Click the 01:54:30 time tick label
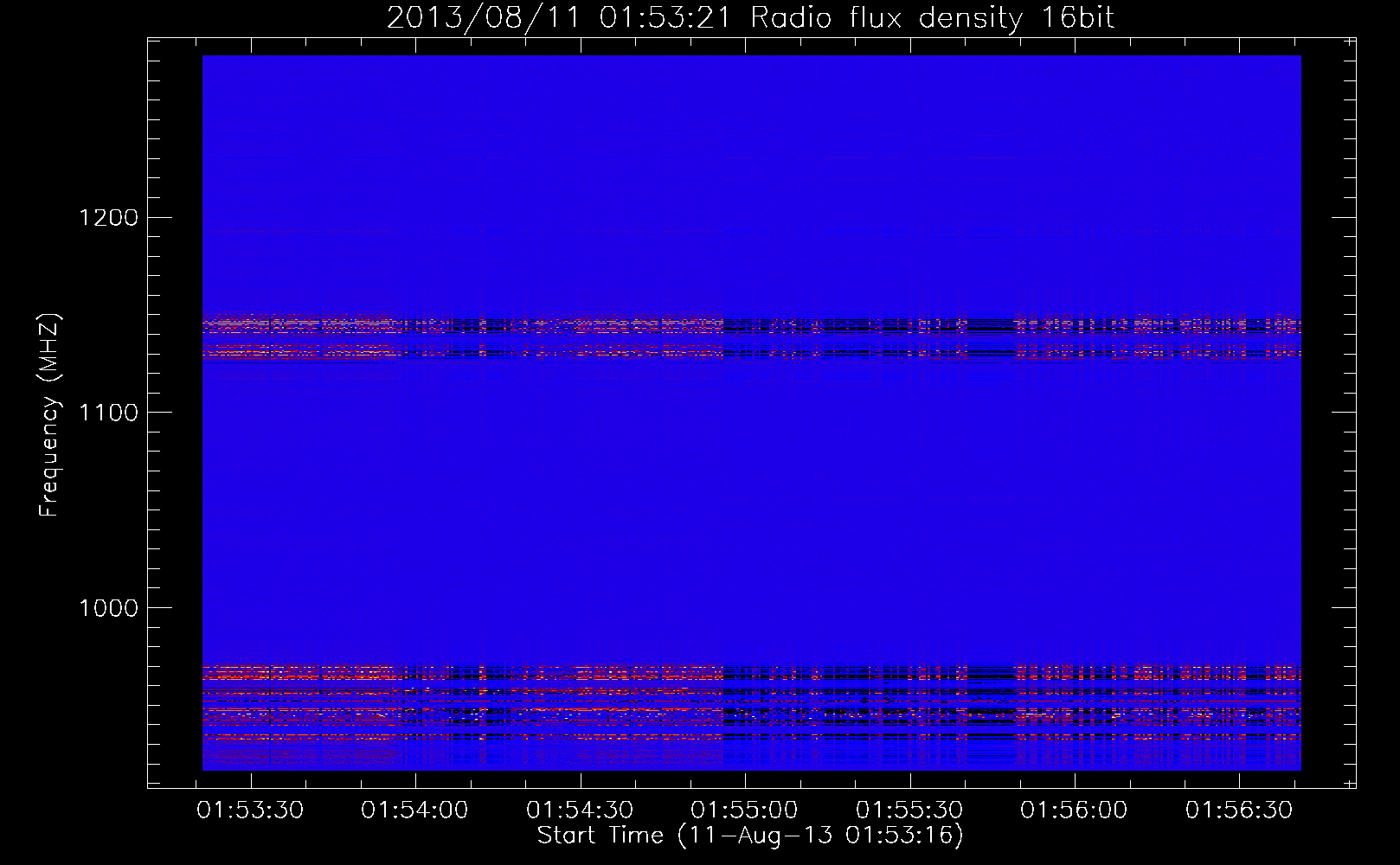The height and width of the screenshot is (865, 1400). [x=580, y=811]
